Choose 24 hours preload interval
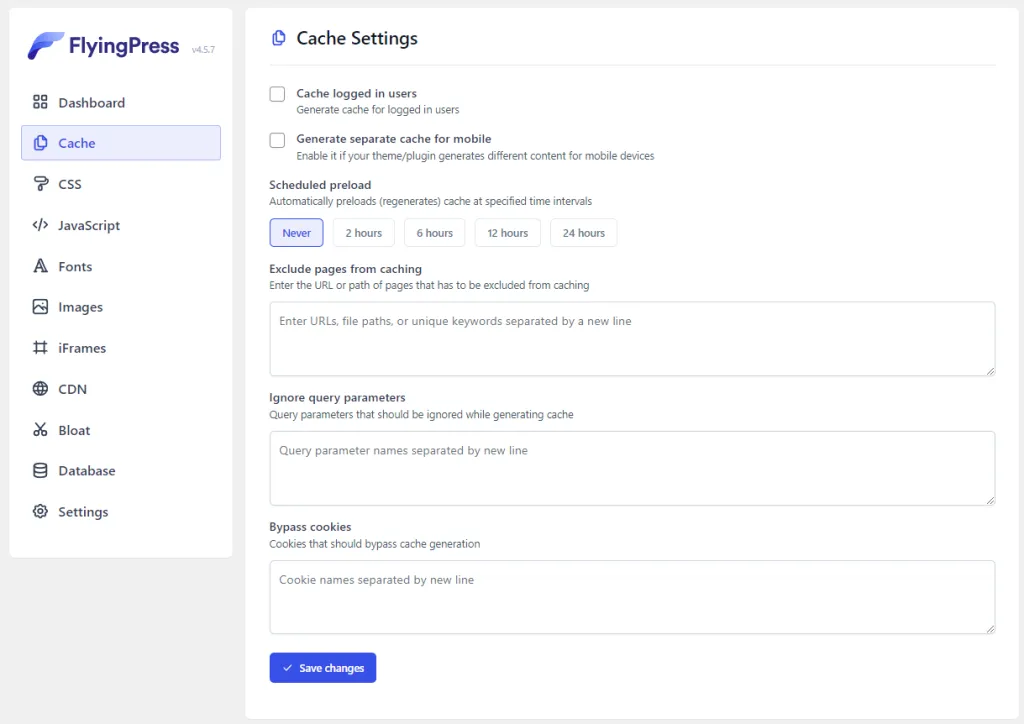Screen dimensions: 1024x724 583,233
